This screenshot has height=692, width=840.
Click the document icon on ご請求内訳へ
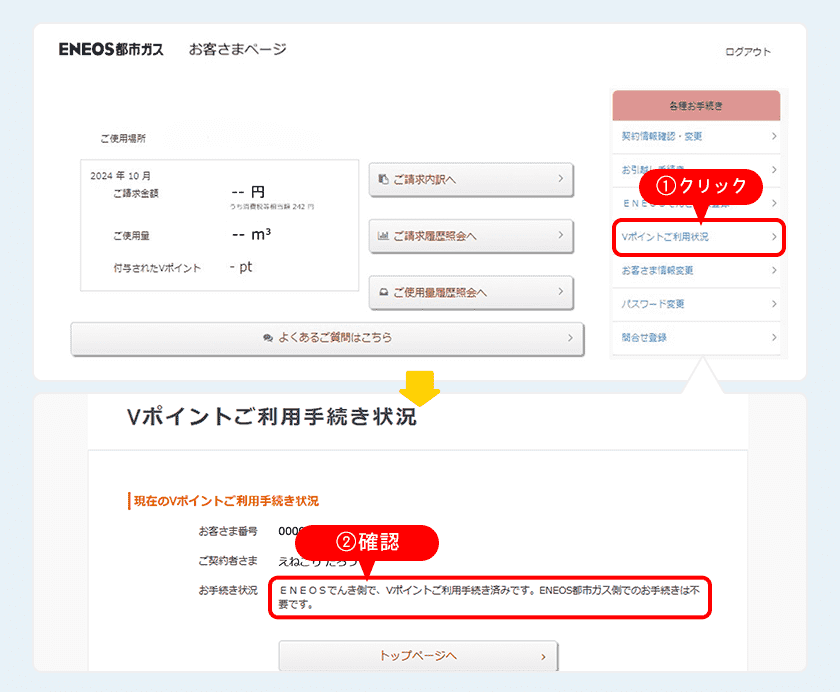383,179
